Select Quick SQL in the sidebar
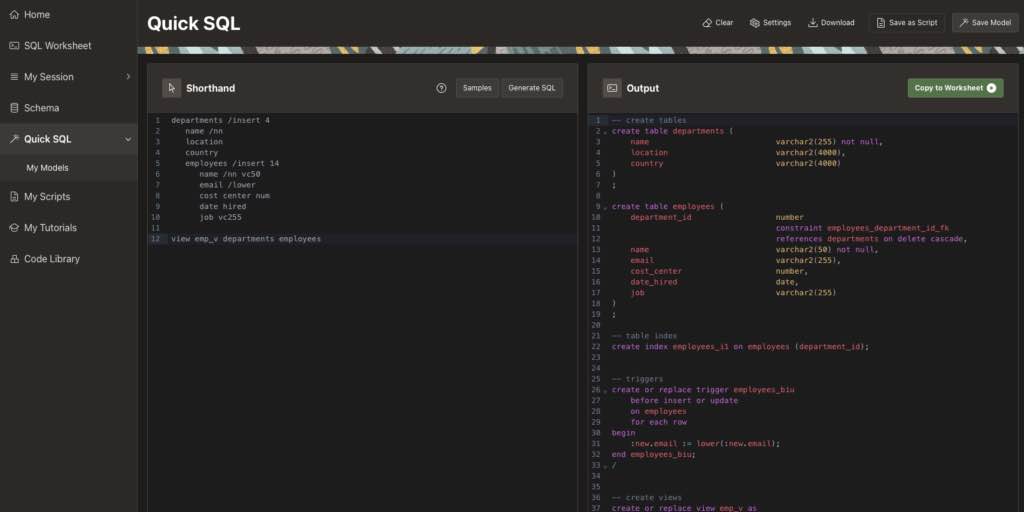 click(x=69, y=139)
